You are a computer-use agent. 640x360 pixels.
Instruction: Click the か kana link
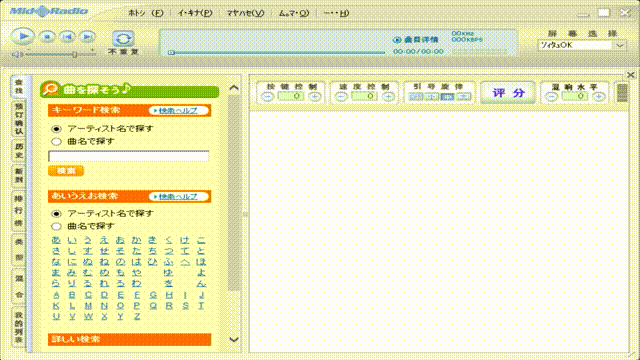136,240
